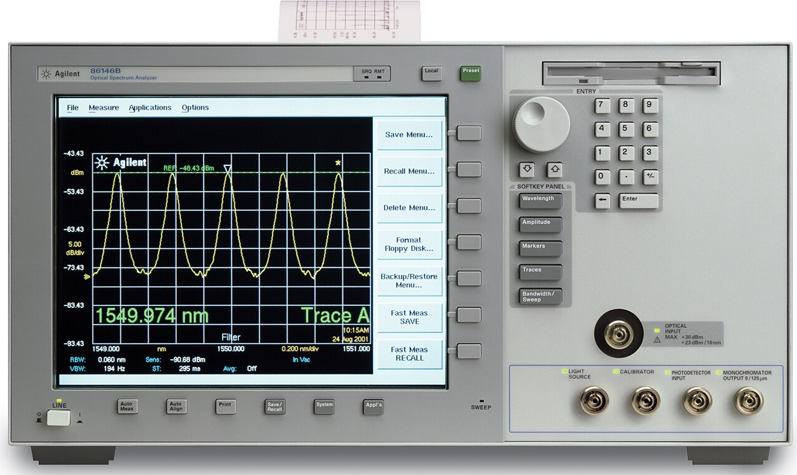797x475 pixels.
Task: Tap keypad digit 1
Action: coord(602,153)
